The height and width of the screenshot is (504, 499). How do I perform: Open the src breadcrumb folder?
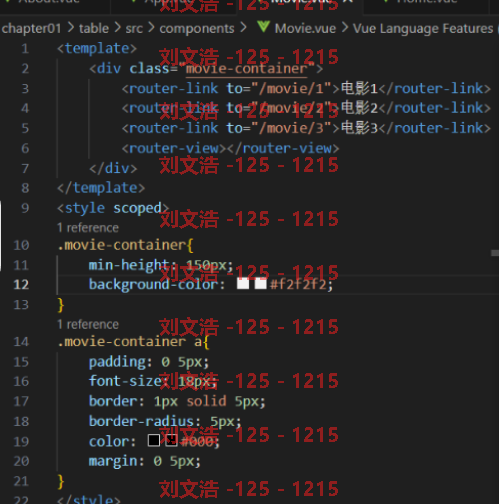[x=134, y=28]
